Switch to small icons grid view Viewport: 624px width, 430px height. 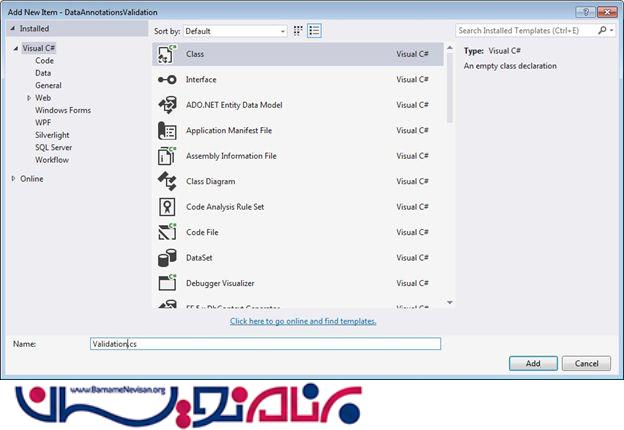click(298, 31)
